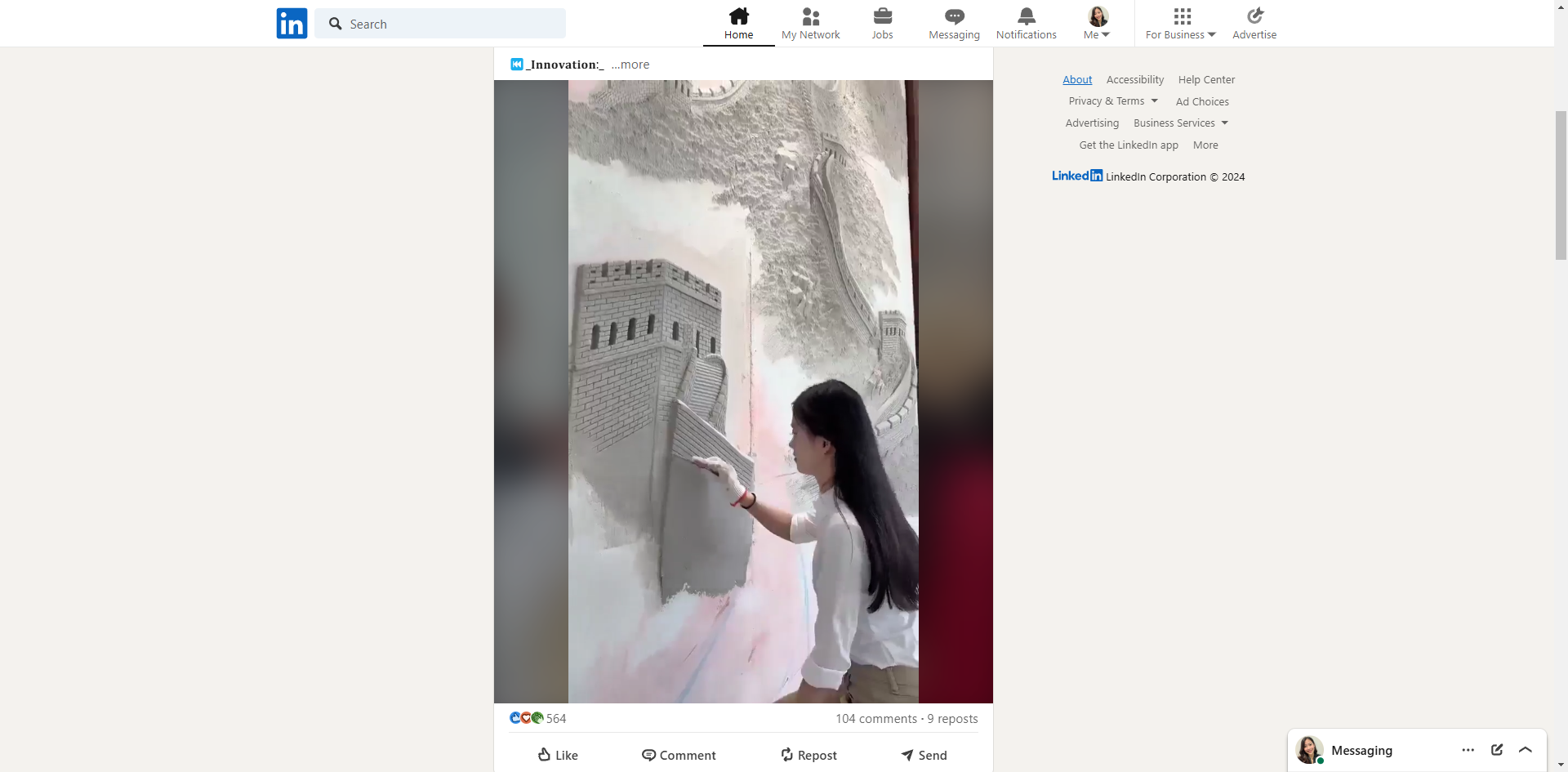The height and width of the screenshot is (772, 1568).
Task: View the 564 reactions list
Action: coord(556,718)
